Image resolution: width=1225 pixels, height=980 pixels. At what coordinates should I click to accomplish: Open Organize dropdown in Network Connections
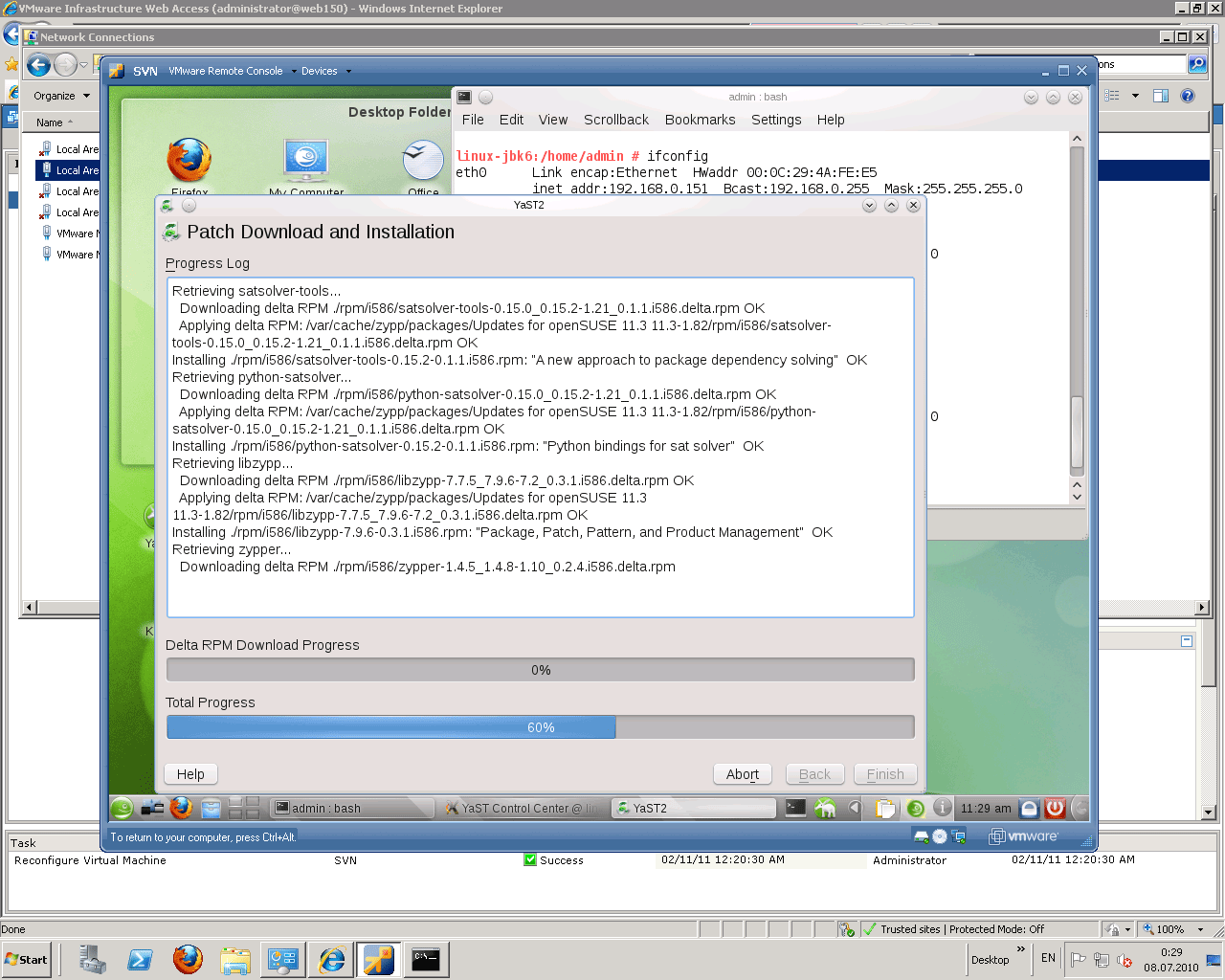pyautogui.click(x=61, y=96)
